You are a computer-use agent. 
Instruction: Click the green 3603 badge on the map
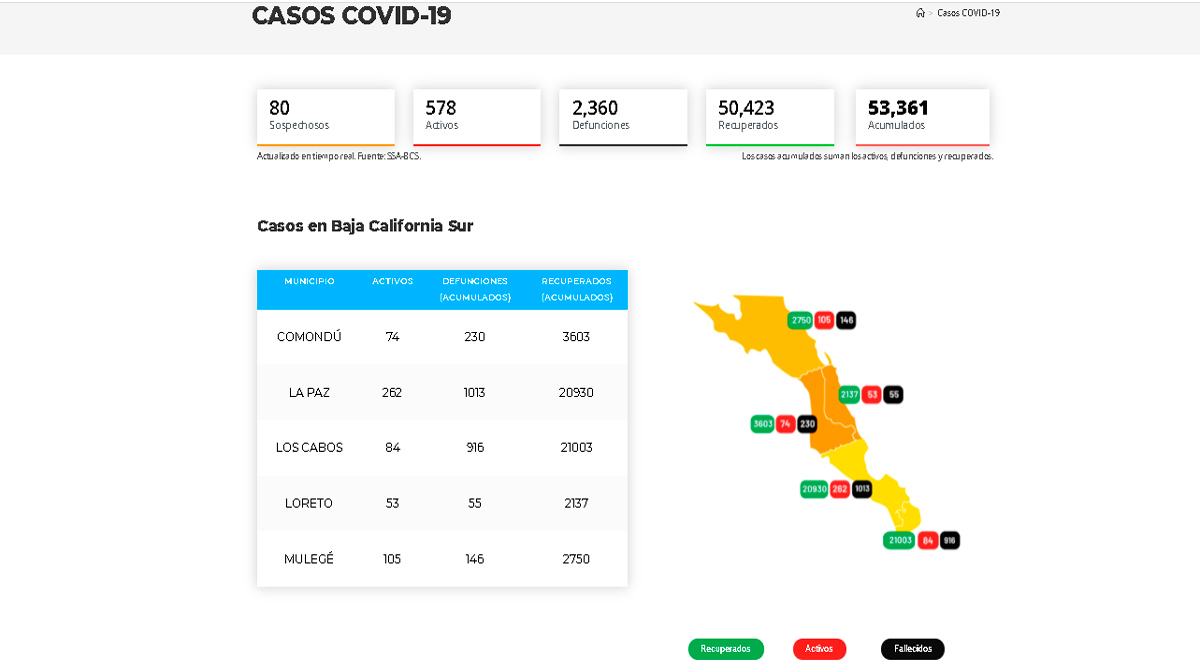coord(763,424)
